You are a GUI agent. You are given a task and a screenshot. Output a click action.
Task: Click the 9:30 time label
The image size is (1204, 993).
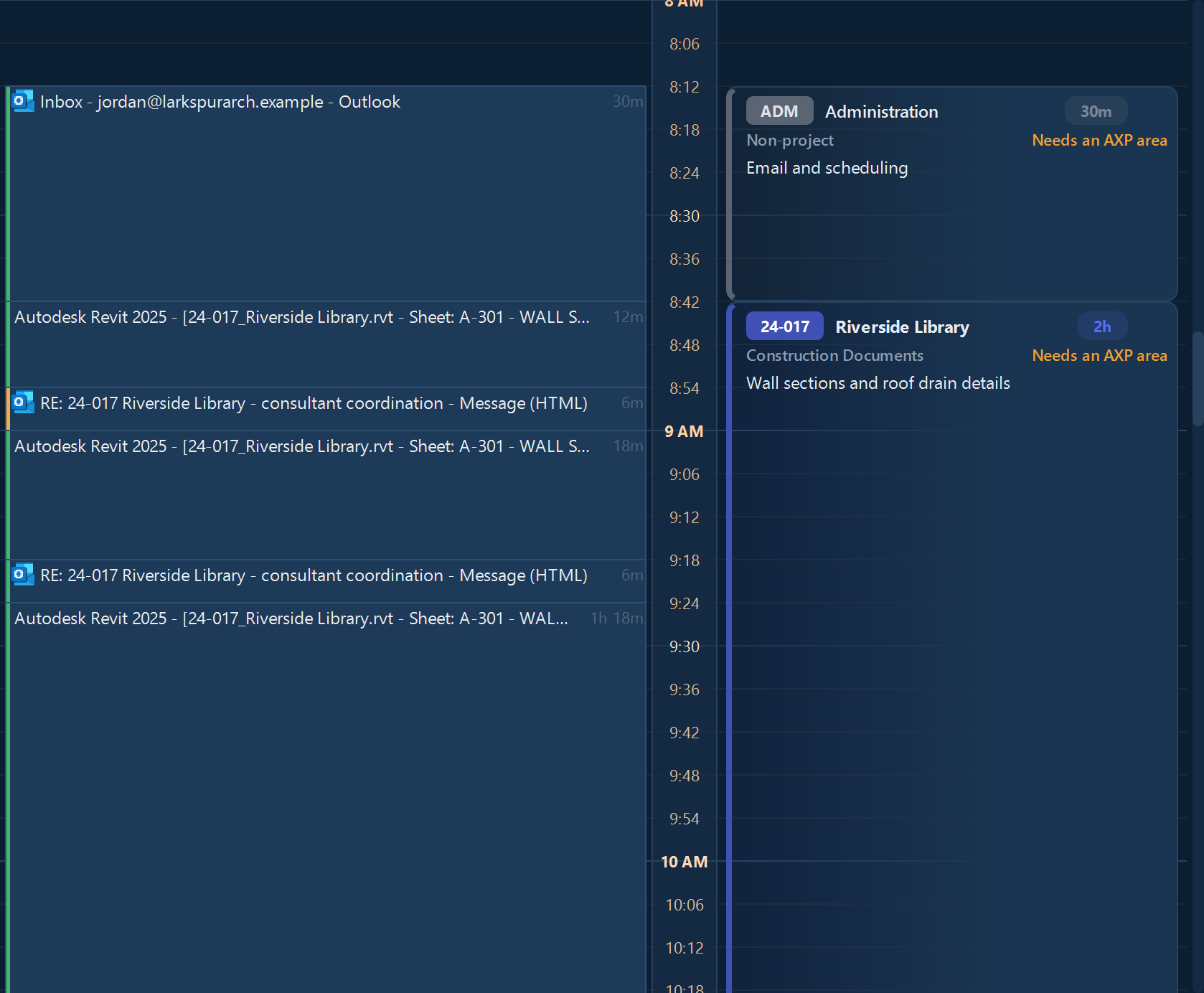click(684, 646)
